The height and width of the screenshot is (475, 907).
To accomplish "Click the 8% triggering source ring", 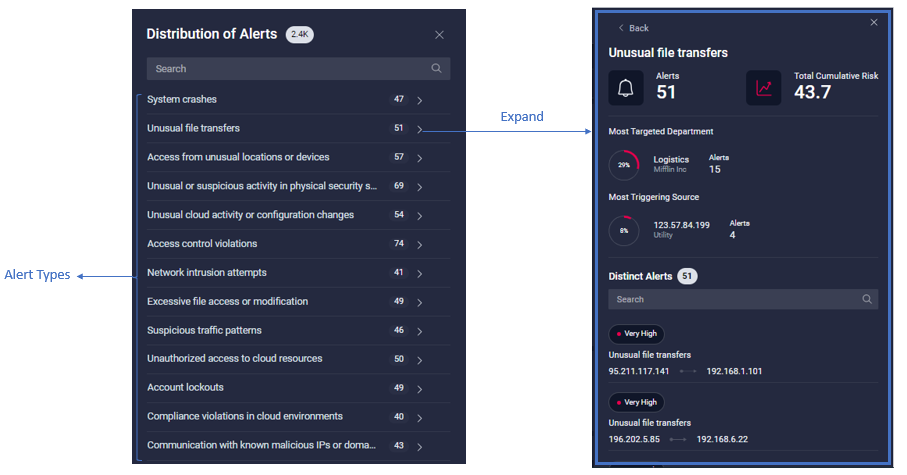I will click(624, 230).
